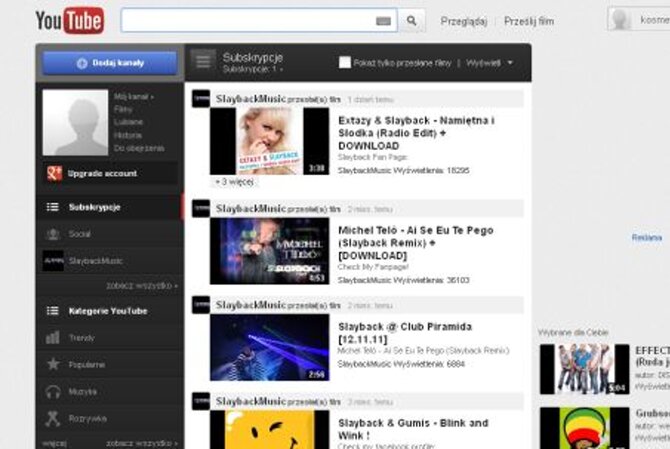Click the profile picture placeholder in sidebar

coord(75,122)
